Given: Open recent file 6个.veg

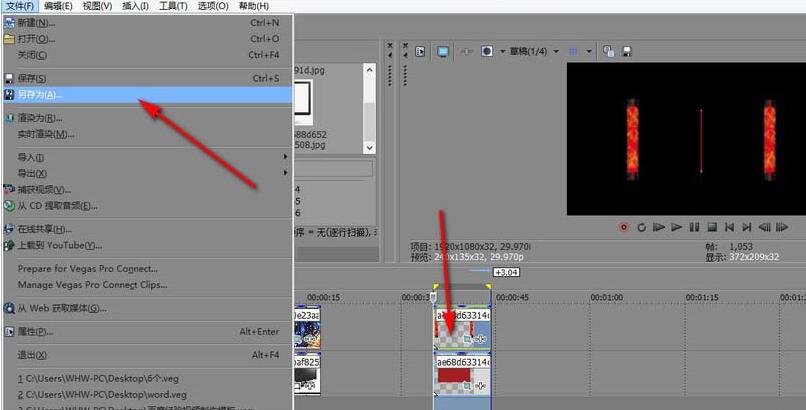Looking at the screenshot, I should pos(148,379).
